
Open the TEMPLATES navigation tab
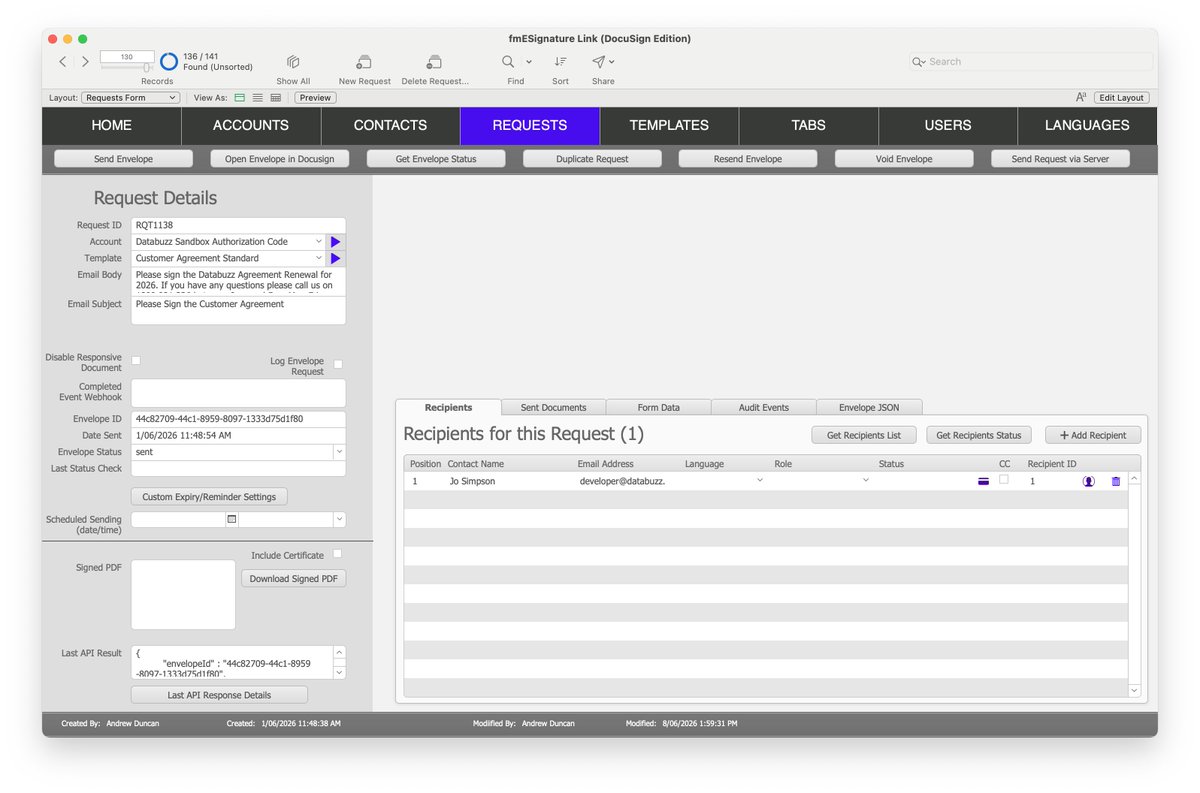[669, 125]
